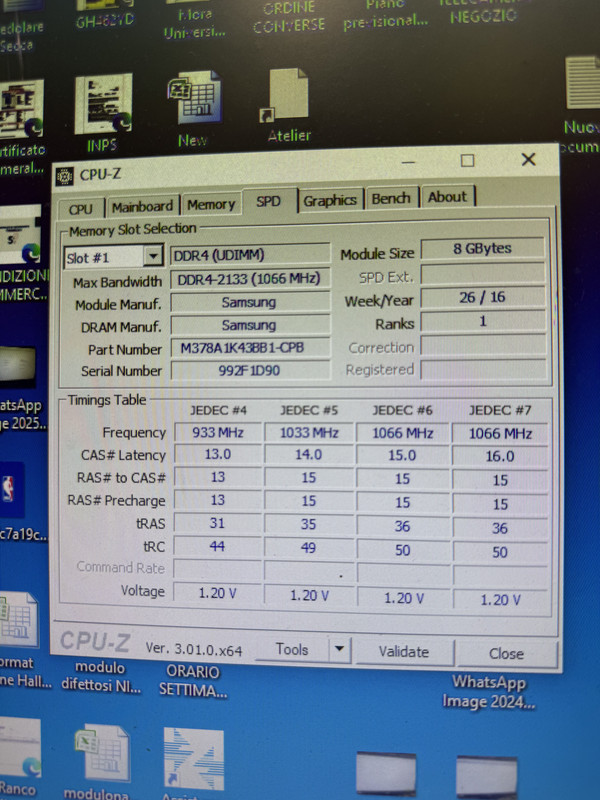Click the part number M378A1K43BB1-CPB field
This screenshot has width=600, height=800.
point(250,347)
